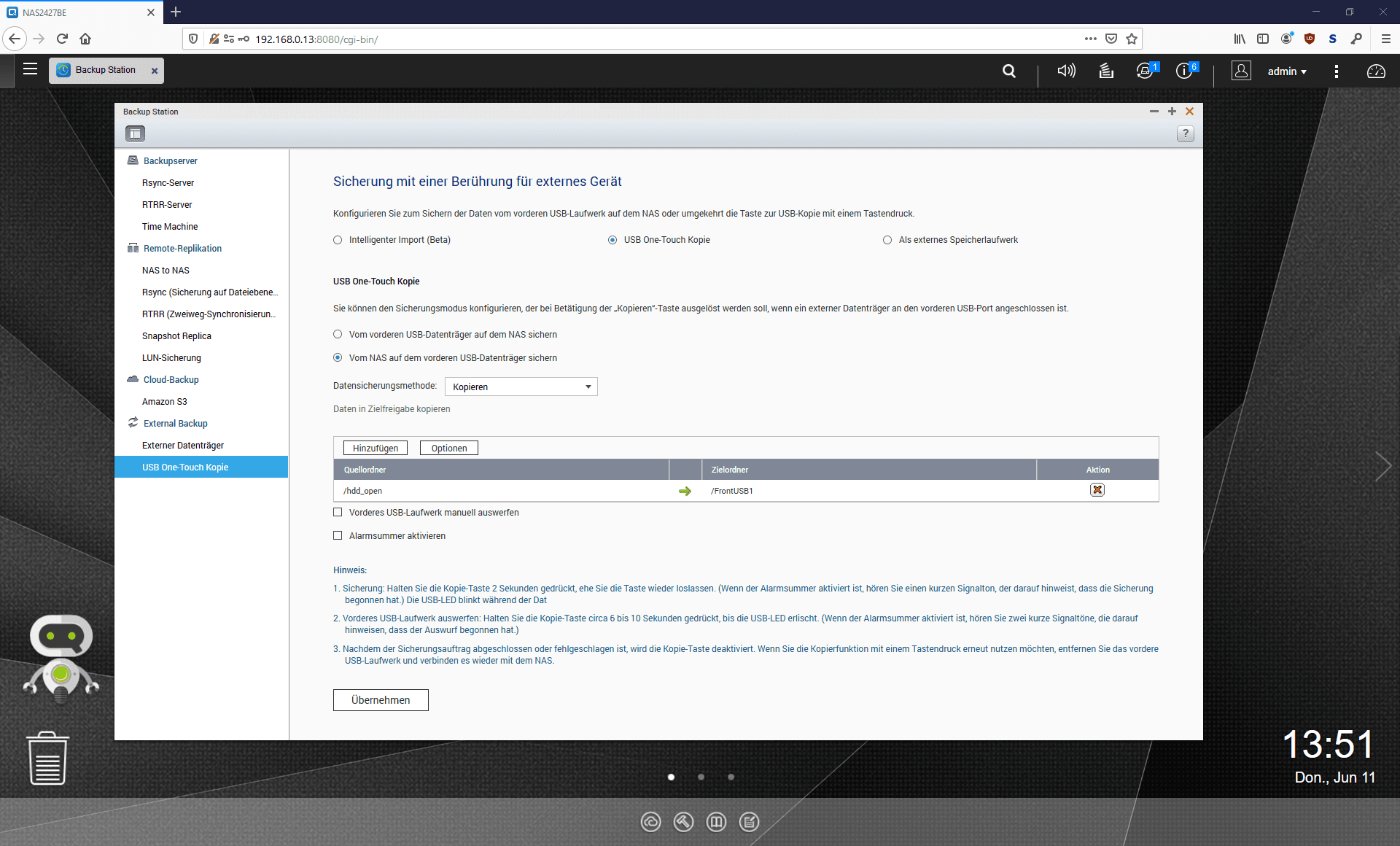Open the recycle bin desktop icon
This screenshot has height=846, width=1400.
point(48,758)
